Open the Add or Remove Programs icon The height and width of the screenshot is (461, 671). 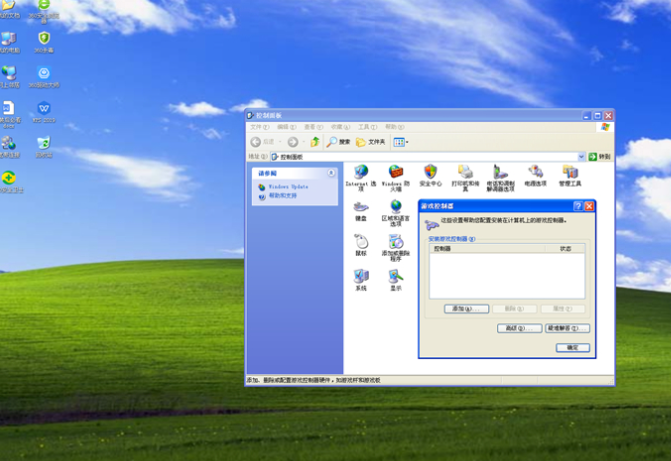pos(396,247)
